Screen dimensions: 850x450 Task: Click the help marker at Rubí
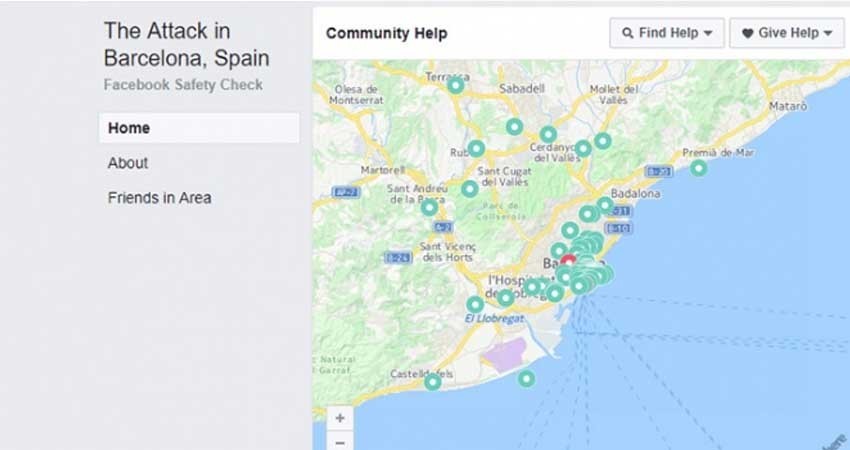(x=476, y=148)
